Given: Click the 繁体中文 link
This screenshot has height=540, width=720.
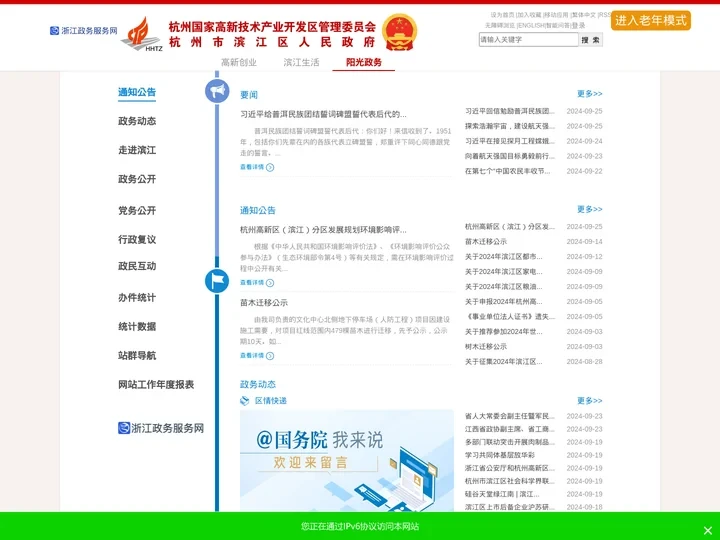Looking at the screenshot, I should click(584, 15).
